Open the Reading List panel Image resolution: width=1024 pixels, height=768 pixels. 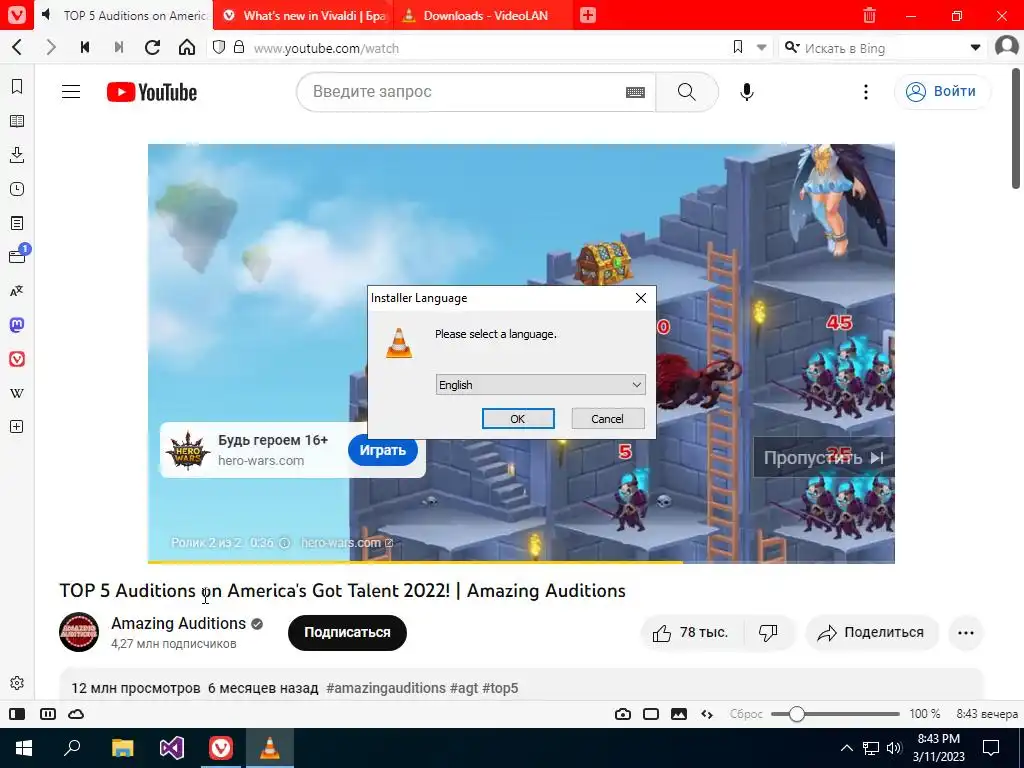[17, 121]
